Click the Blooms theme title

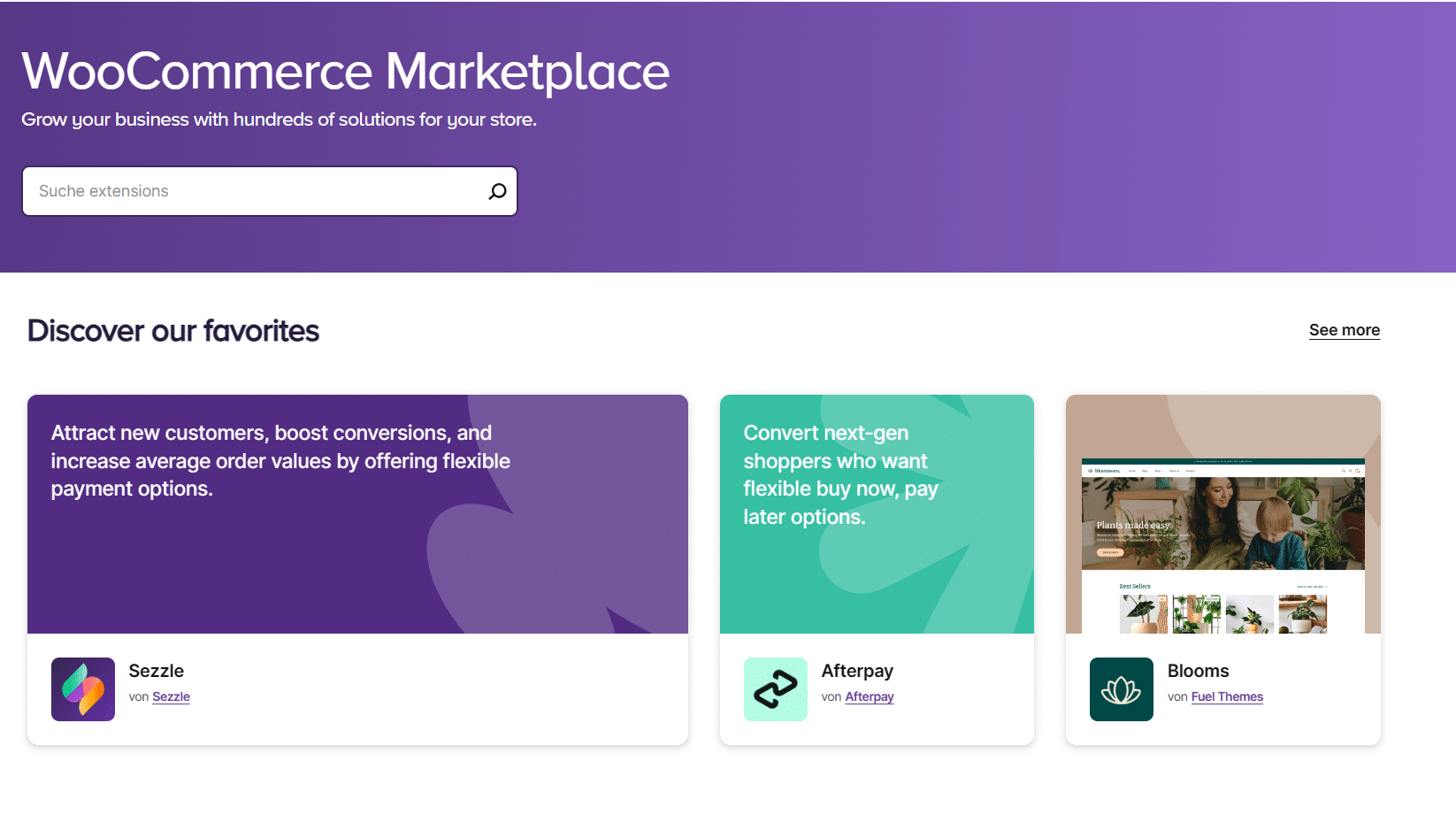point(1198,671)
